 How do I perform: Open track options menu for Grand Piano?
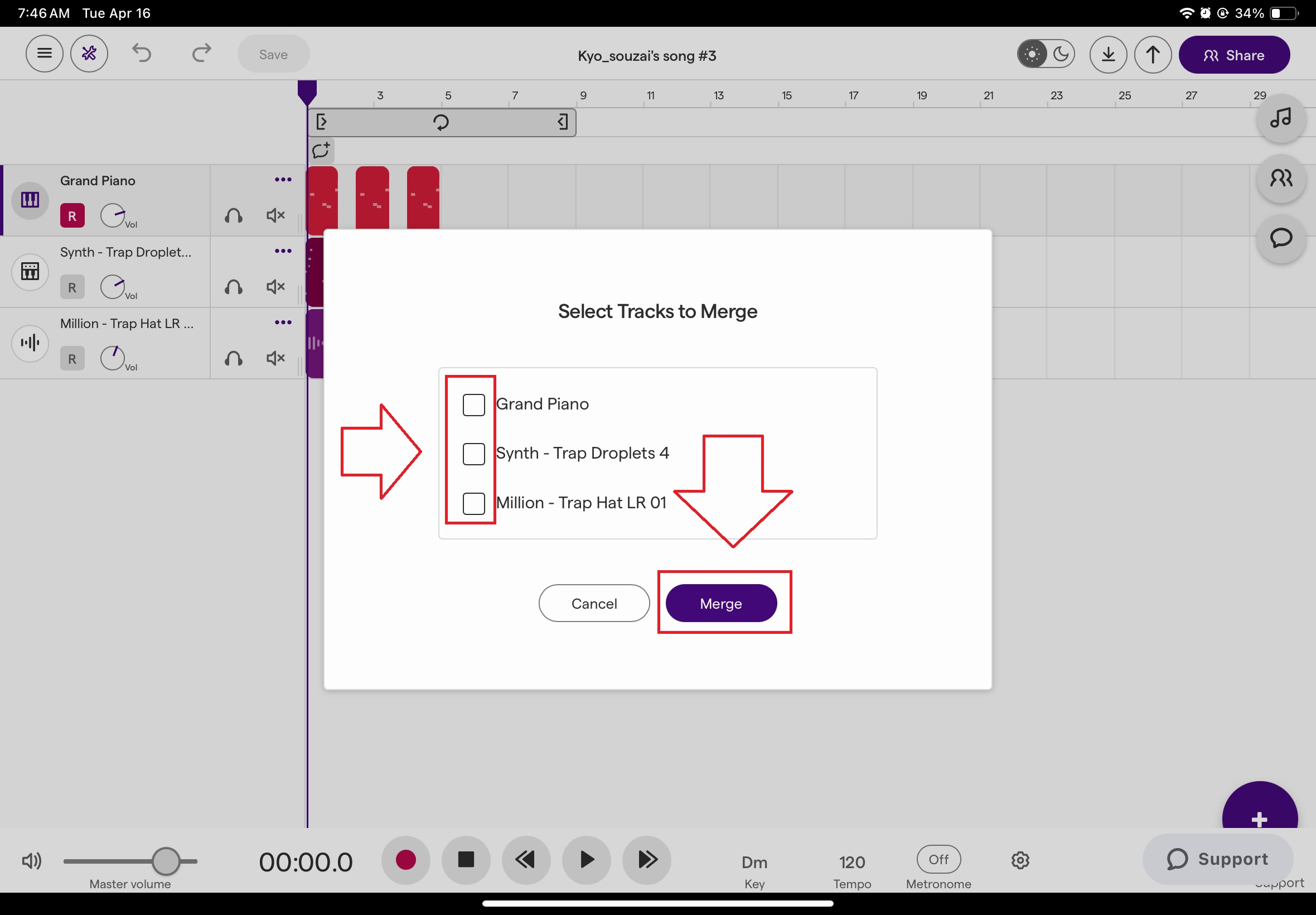tap(283, 180)
